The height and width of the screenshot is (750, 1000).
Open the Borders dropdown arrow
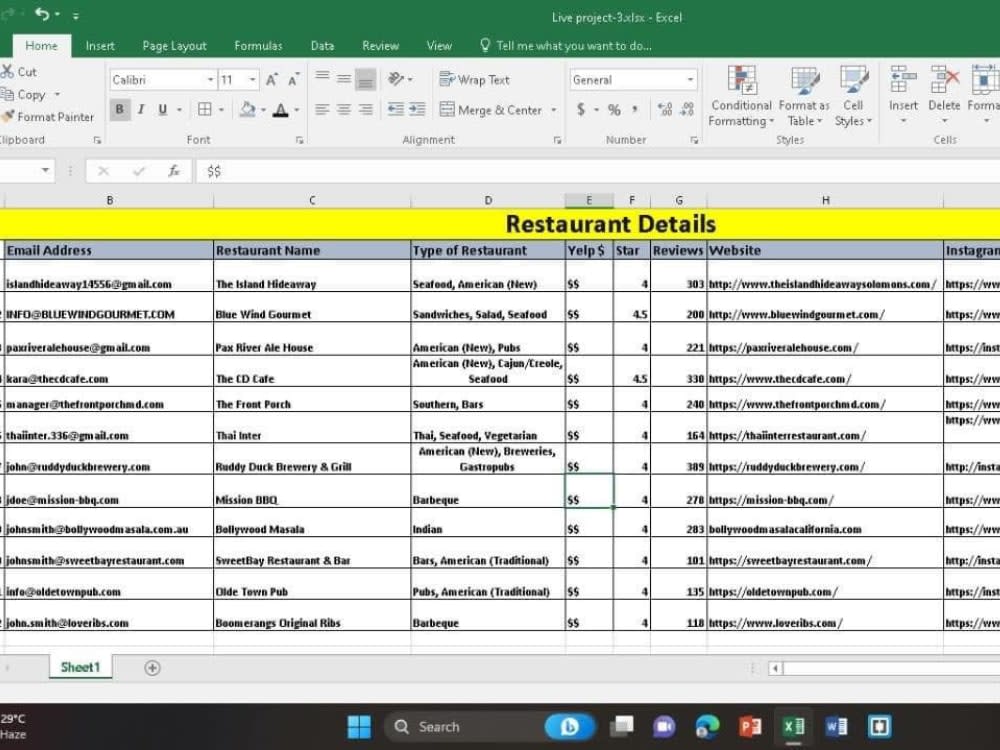[221, 110]
